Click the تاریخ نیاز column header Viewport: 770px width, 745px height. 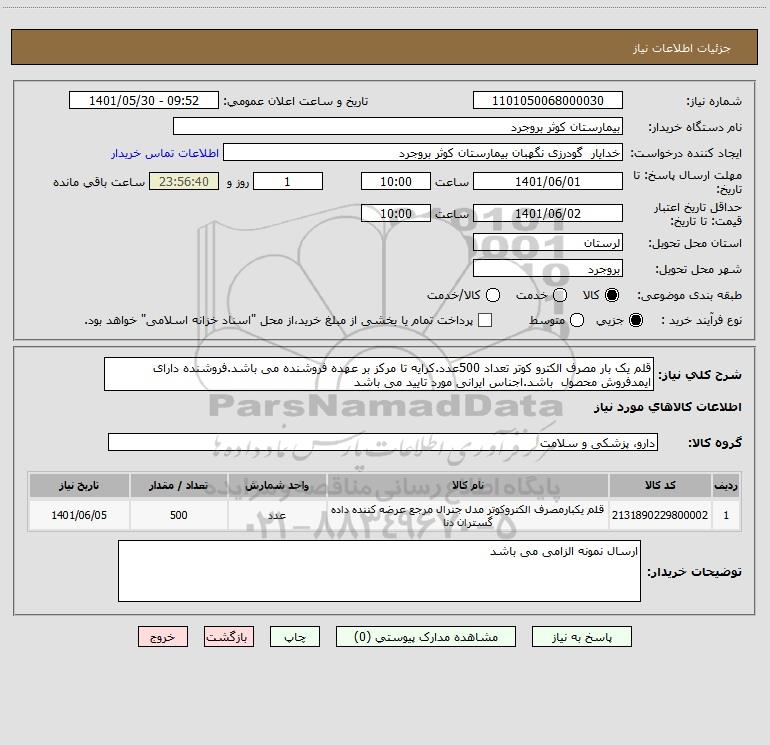tap(79, 485)
